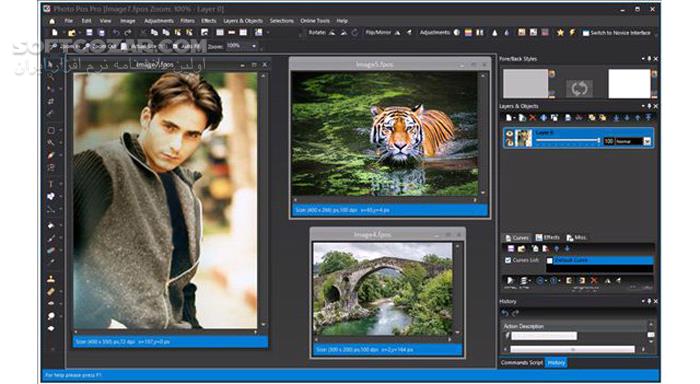Open the Normal blend mode dropdown
Screen dimensions: 700x384
(647, 141)
